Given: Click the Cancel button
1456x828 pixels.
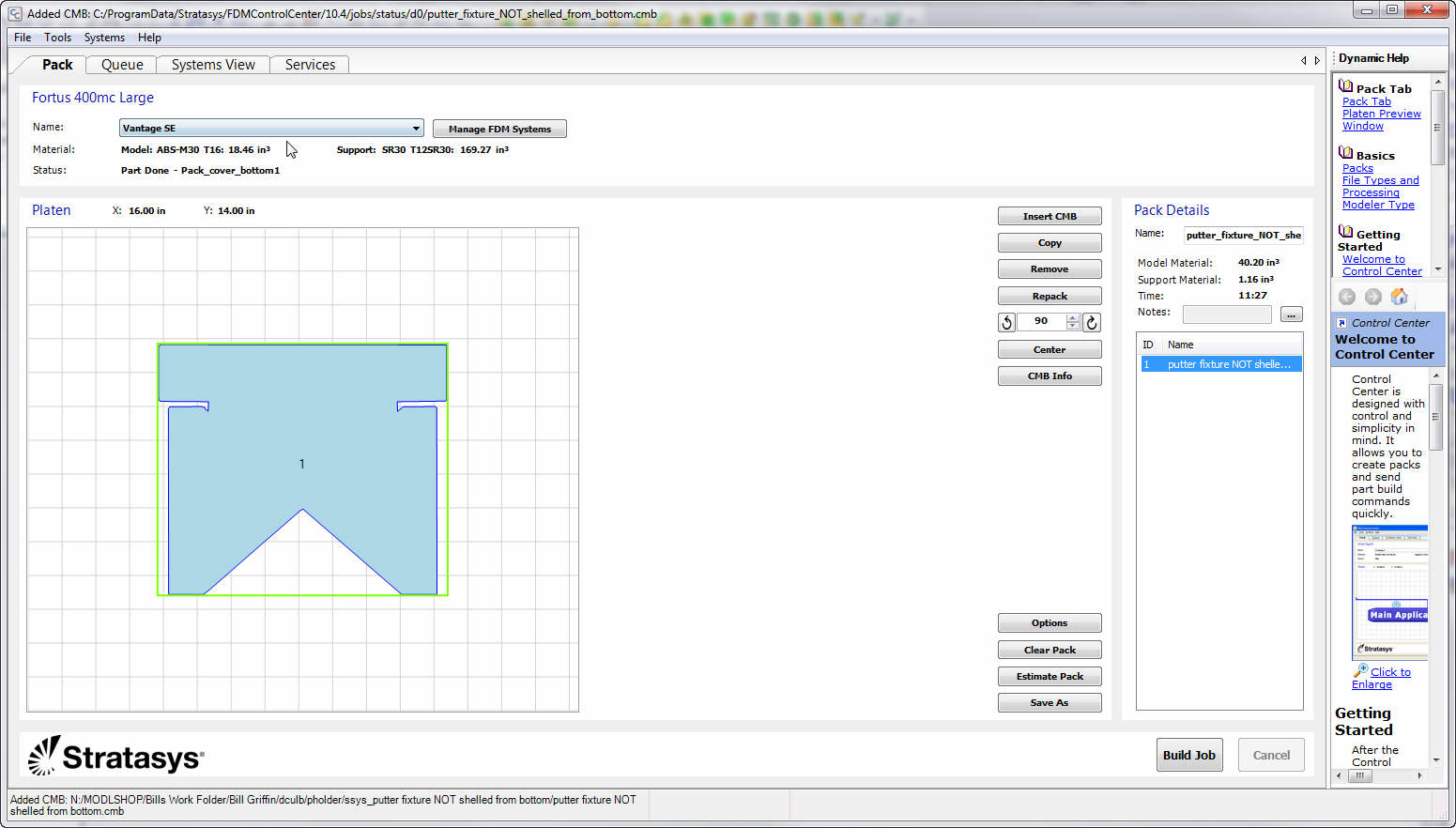Looking at the screenshot, I should point(1271,755).
